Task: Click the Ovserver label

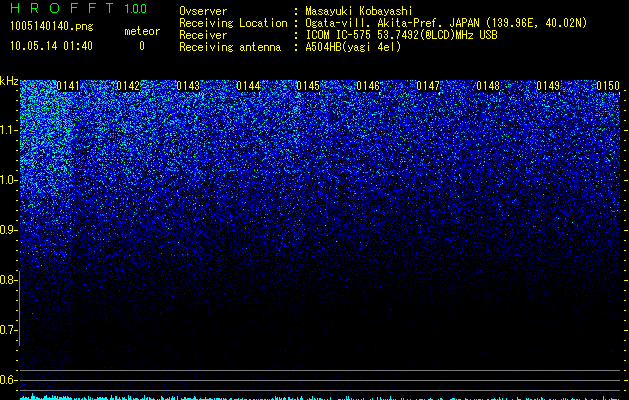Action: (x=203, y=11)
